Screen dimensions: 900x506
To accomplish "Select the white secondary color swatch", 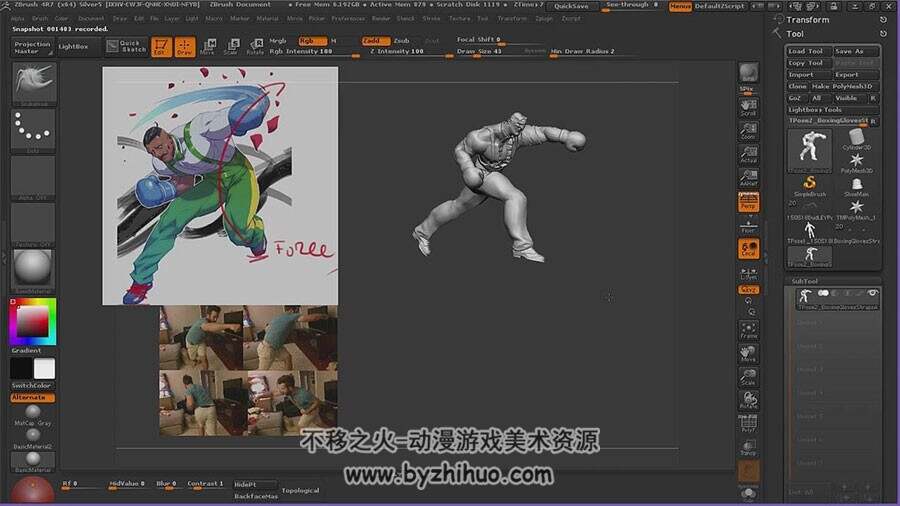I will (44, 368).
